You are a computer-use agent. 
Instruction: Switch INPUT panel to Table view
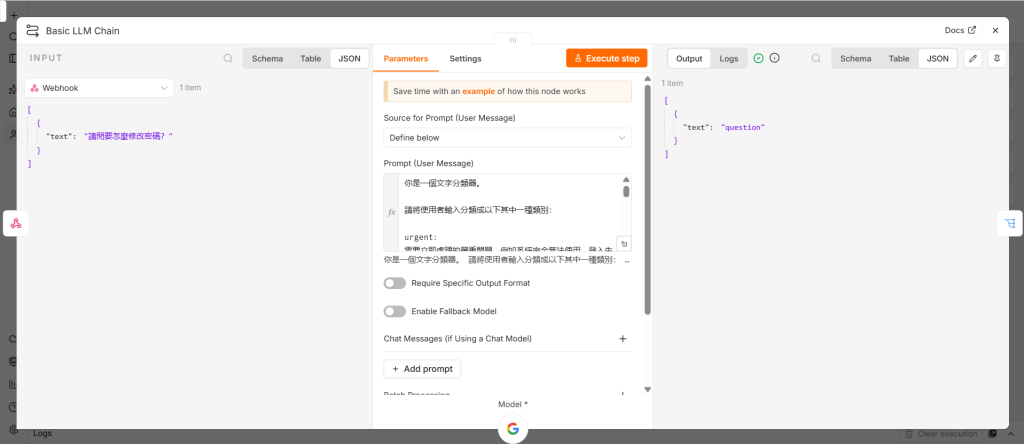tap(311, 58)
